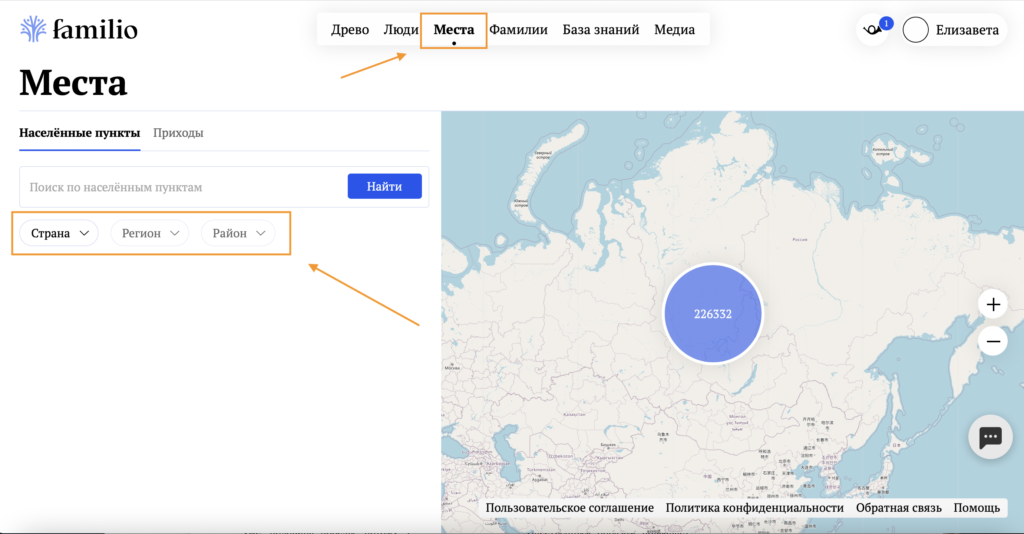
Task: Open the Медиа menu item
Action: 675,29
